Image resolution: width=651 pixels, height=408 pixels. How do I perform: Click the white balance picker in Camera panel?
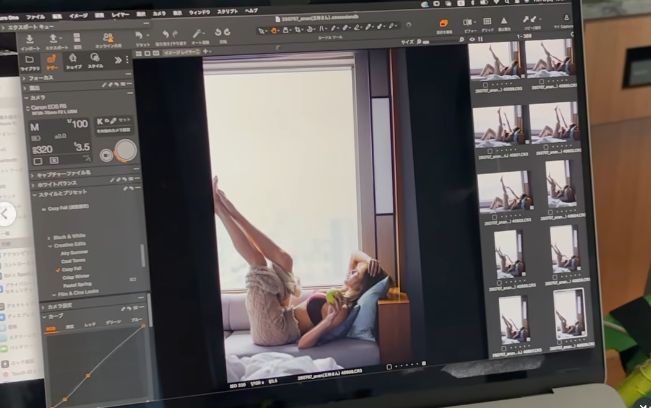click(113, 121)
